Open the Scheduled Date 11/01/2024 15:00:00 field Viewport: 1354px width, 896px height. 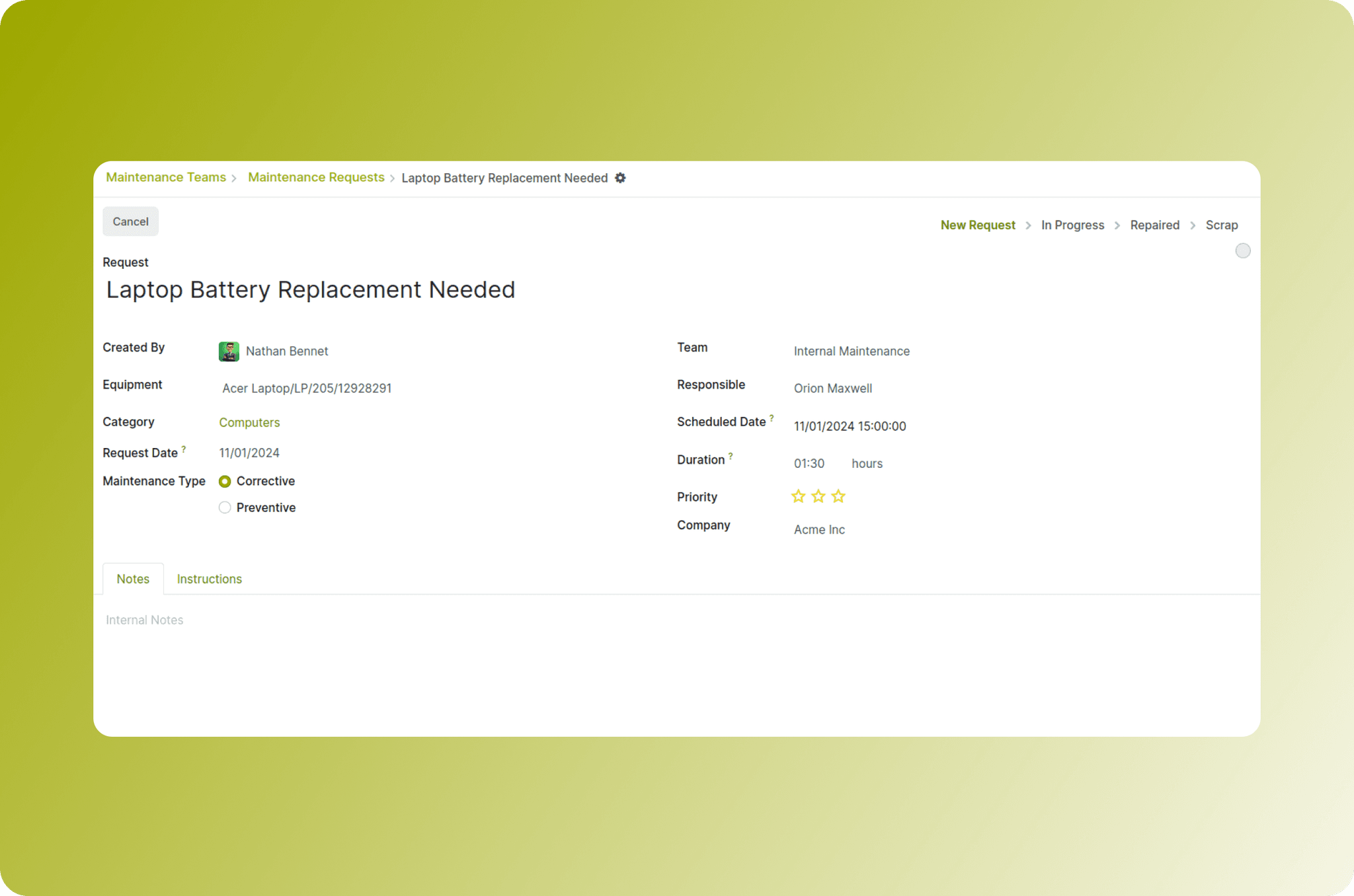(x=850, y=426)
